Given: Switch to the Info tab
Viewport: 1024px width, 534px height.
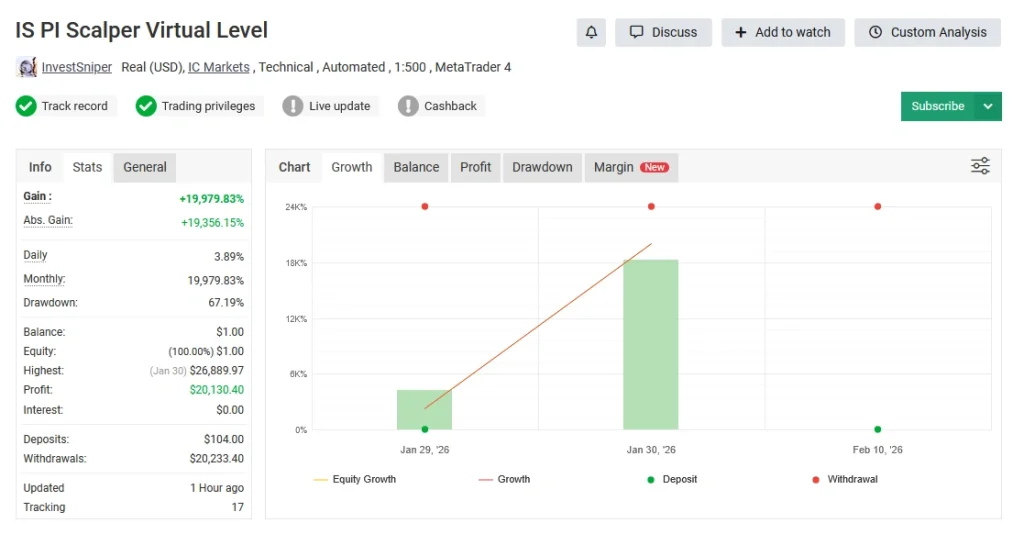Looking at the screenshot, I should point(40,167).
